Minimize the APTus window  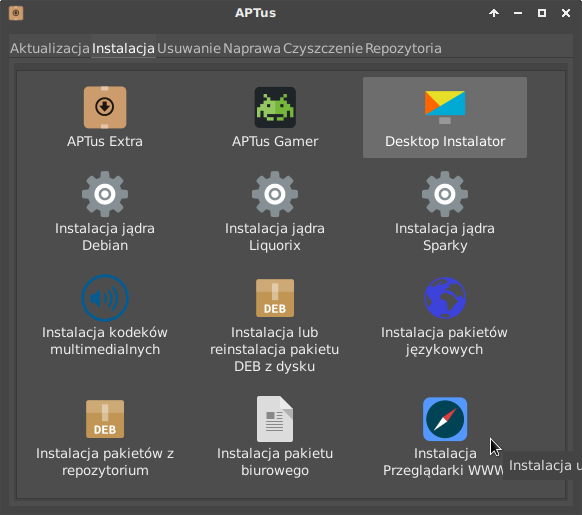coord(518,13)
